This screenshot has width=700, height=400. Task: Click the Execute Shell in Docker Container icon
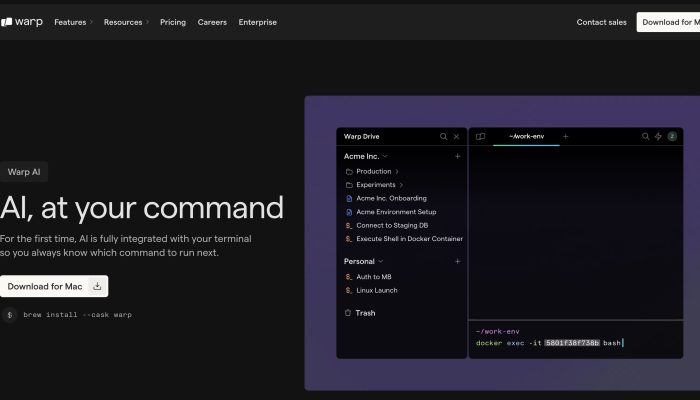pyautogui.click(x=349, y=239)
